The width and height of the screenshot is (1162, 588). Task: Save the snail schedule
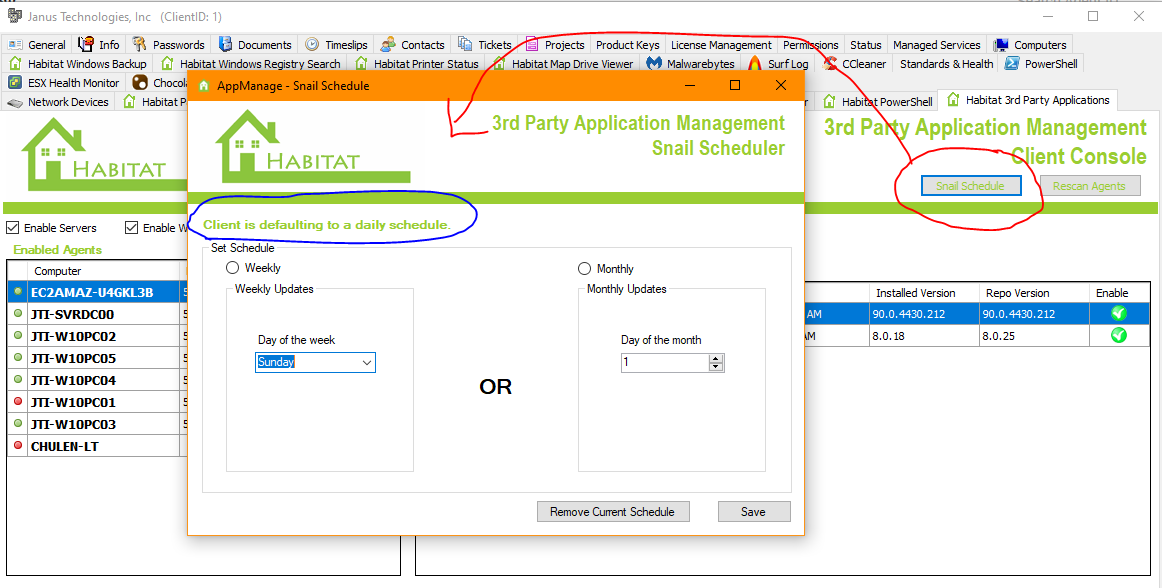click(x=753, y=511)
